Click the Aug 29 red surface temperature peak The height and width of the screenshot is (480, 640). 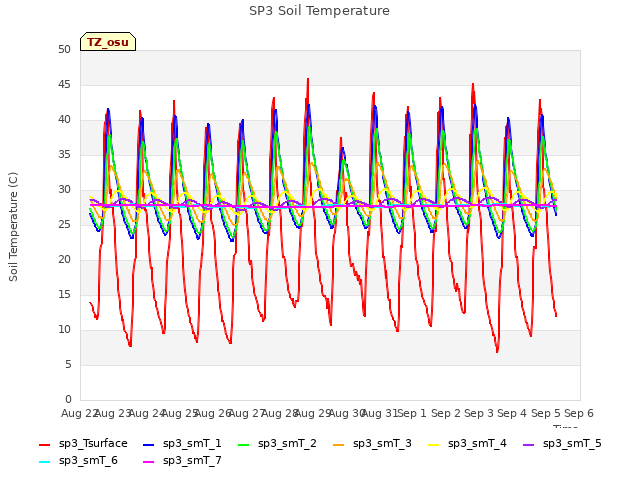coord(308,79)
